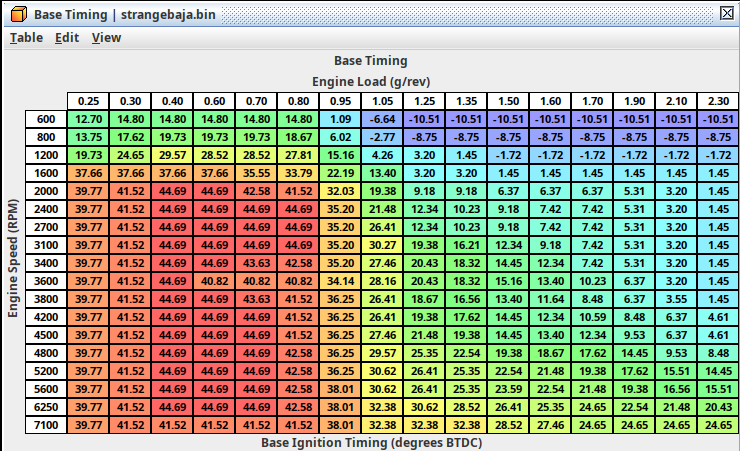Click the 3100 RPM row header
Image resolution: width=740 pixels, height=451 pixels.
click(x=46, y=245)
